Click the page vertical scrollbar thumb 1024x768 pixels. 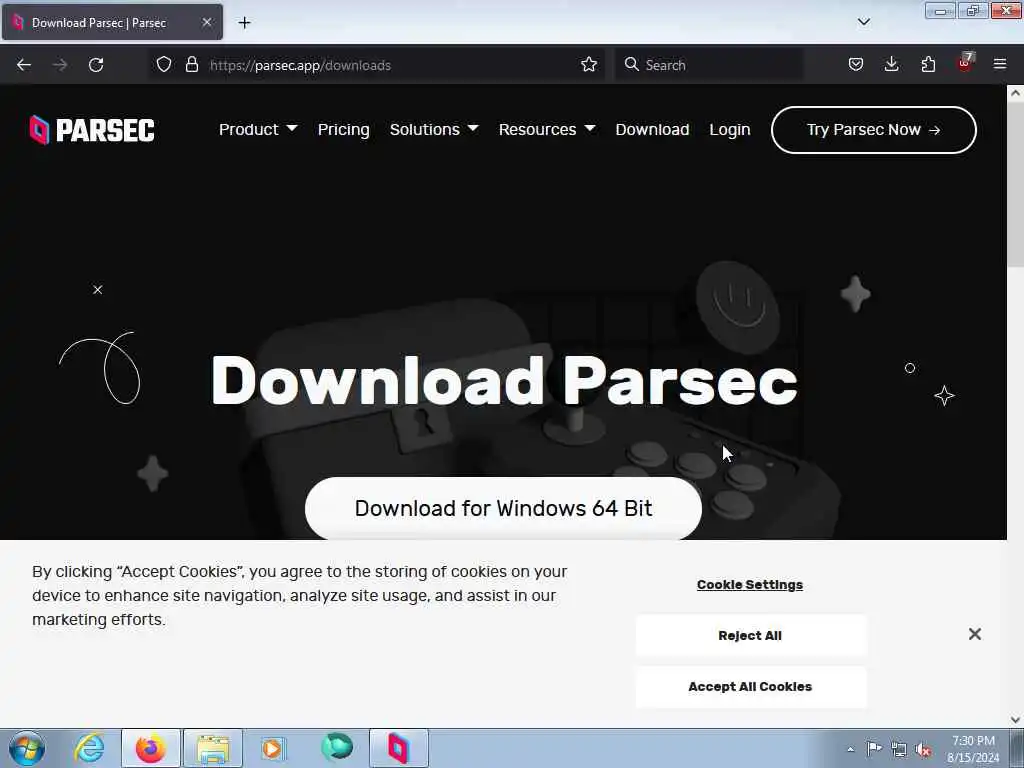[x=1015, y=184]
